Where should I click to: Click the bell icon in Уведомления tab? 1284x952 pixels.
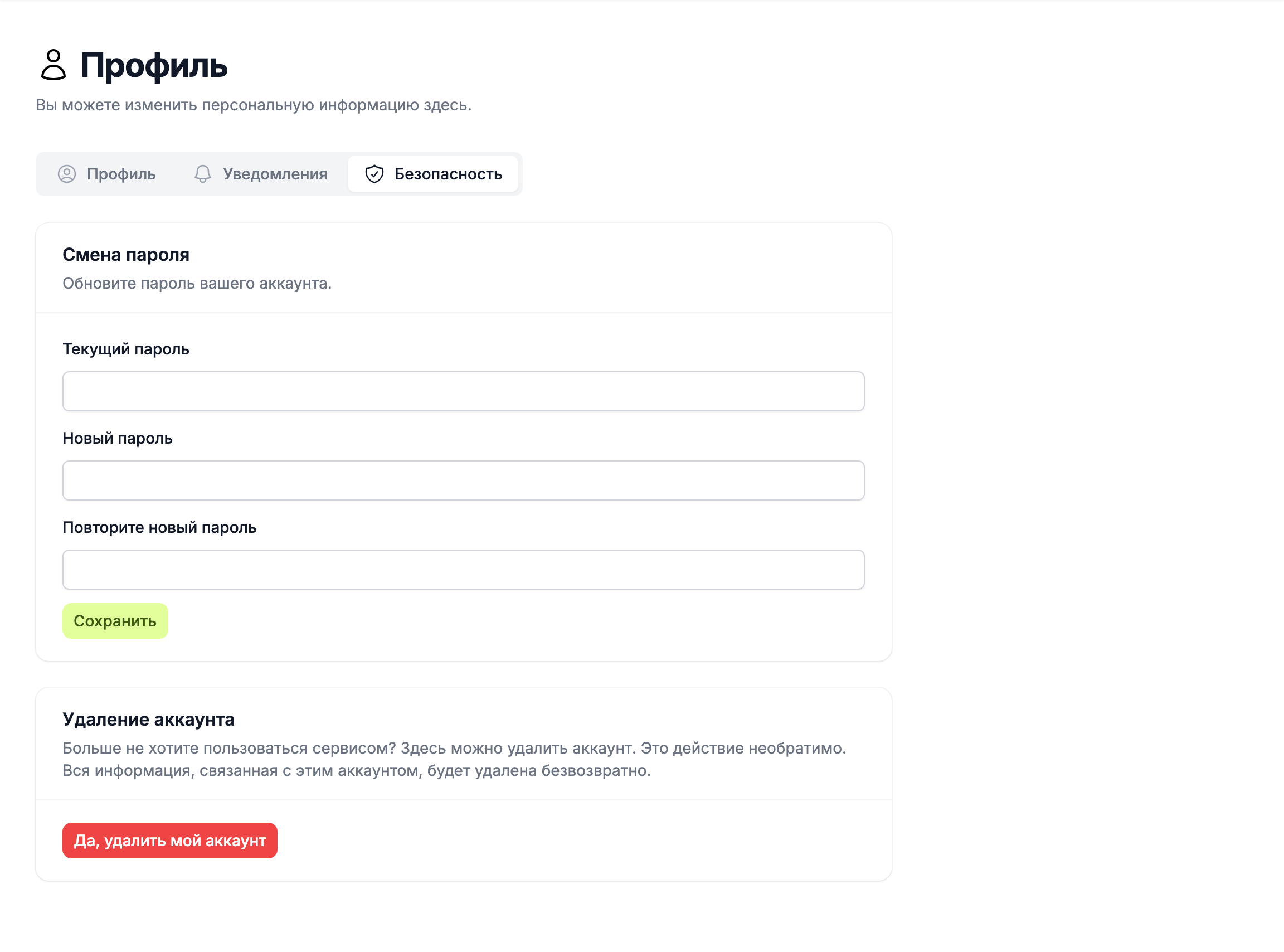[203, 174]
